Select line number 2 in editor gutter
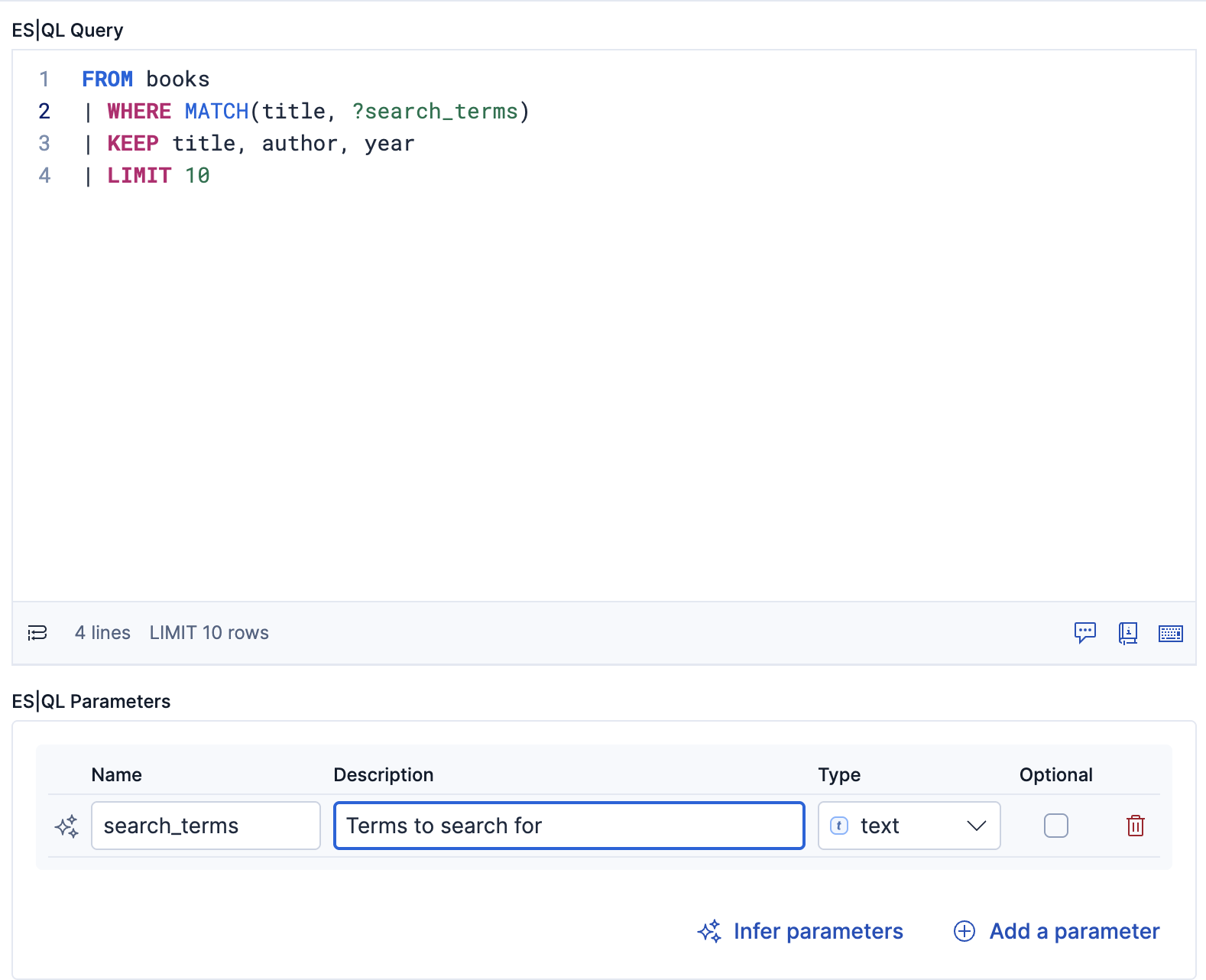The image size is (1206, 980). pyautogui.click(x=44, y=112)
